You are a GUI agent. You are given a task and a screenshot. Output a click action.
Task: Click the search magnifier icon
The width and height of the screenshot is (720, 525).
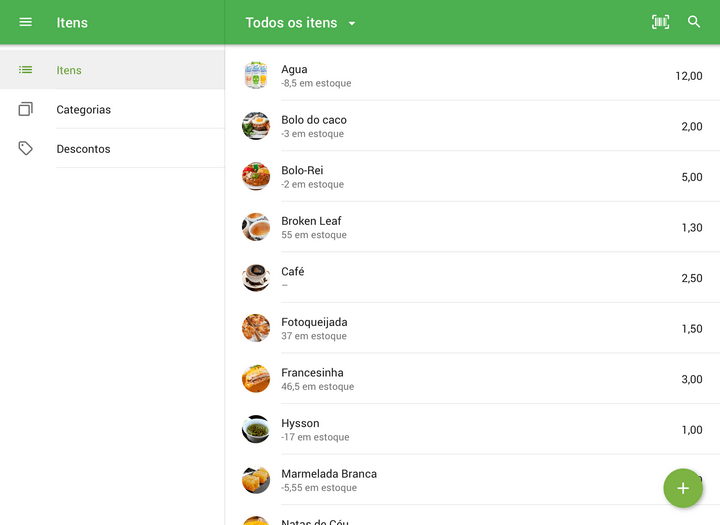pos(694,22)
